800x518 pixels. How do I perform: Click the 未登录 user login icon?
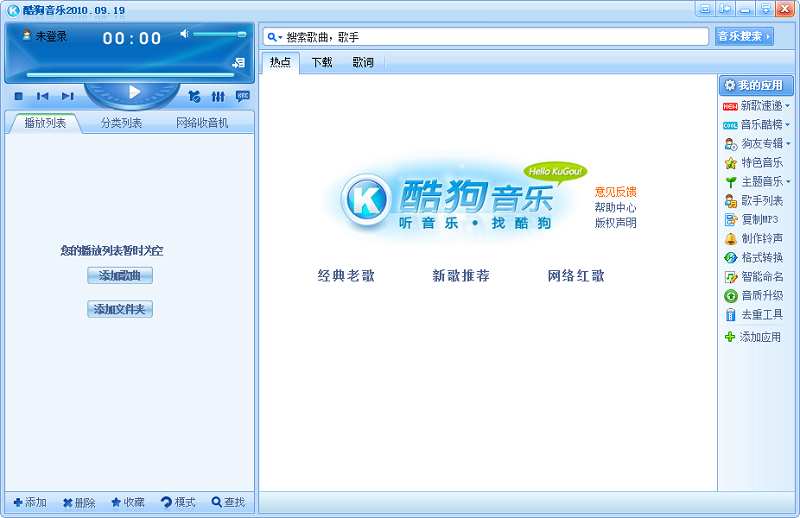click(x=27, y=35)
